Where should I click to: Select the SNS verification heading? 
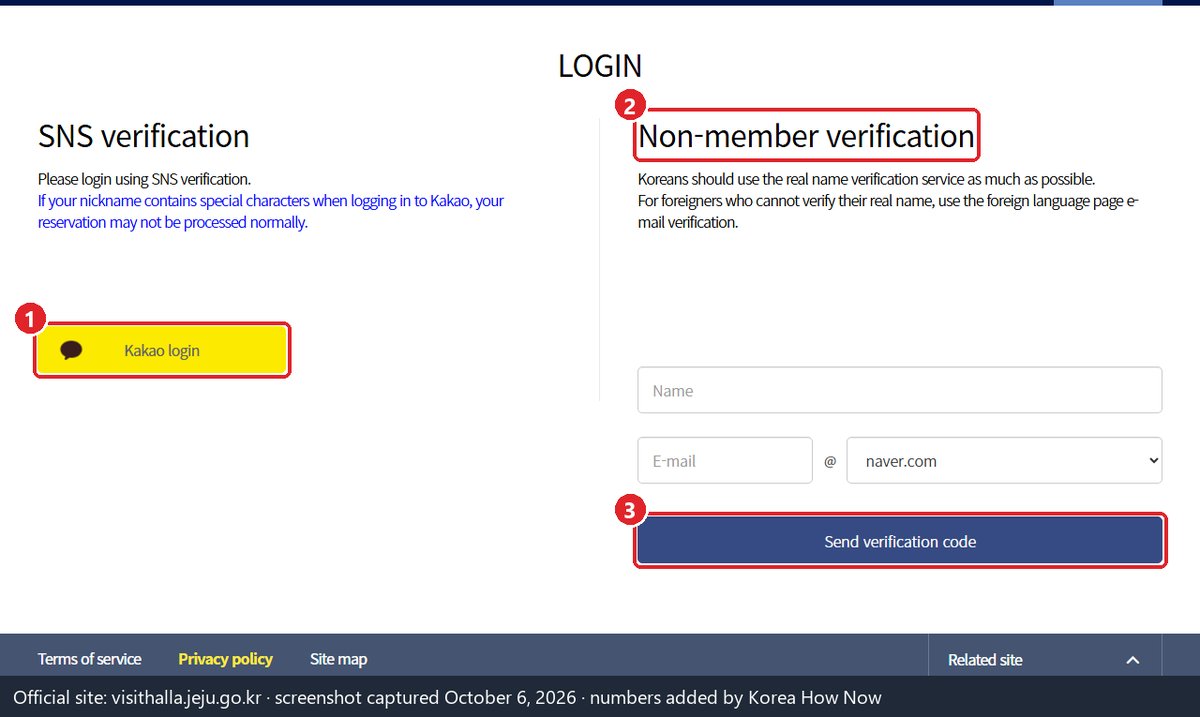pyautogui.click(x=143, y=136)
